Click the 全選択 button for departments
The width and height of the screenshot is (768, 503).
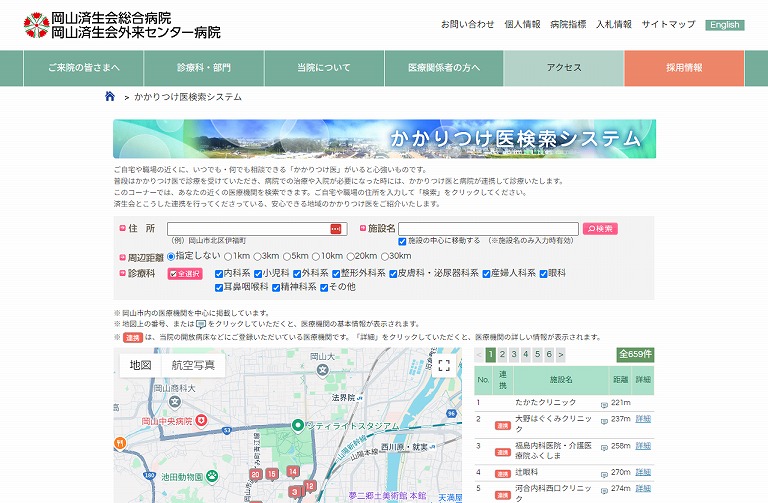(185, 273)
